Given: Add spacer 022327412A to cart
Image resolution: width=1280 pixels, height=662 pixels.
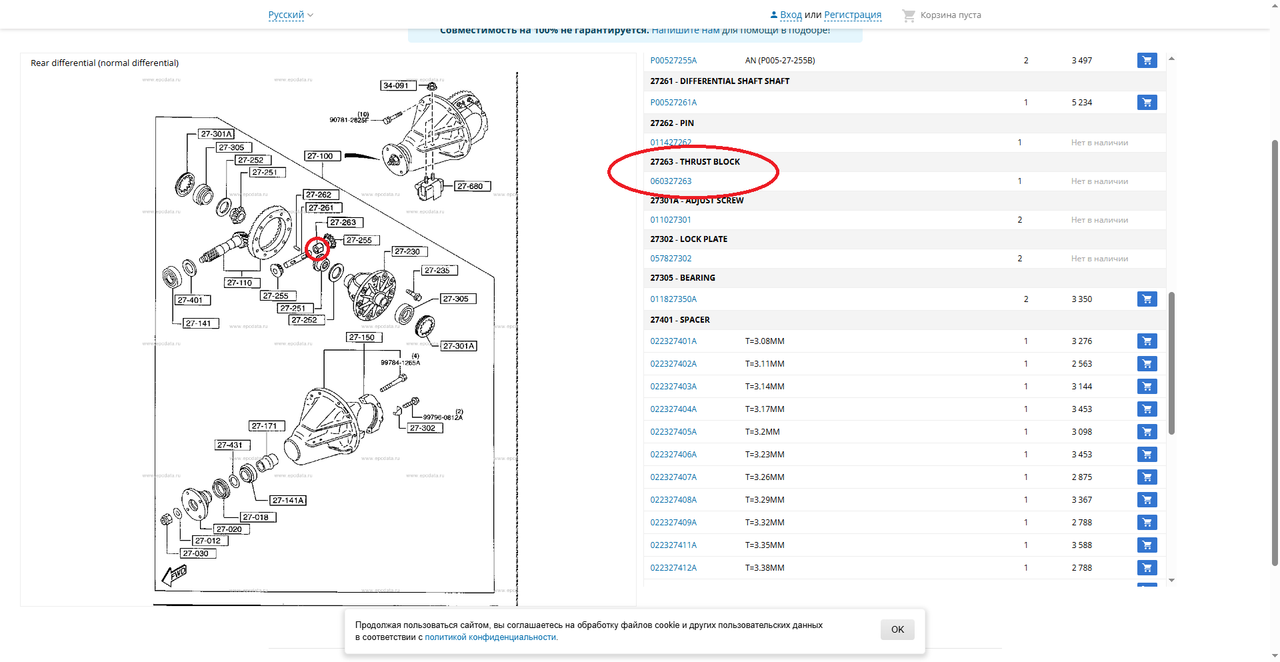Looking at the screenshot, I should 1147,568.
